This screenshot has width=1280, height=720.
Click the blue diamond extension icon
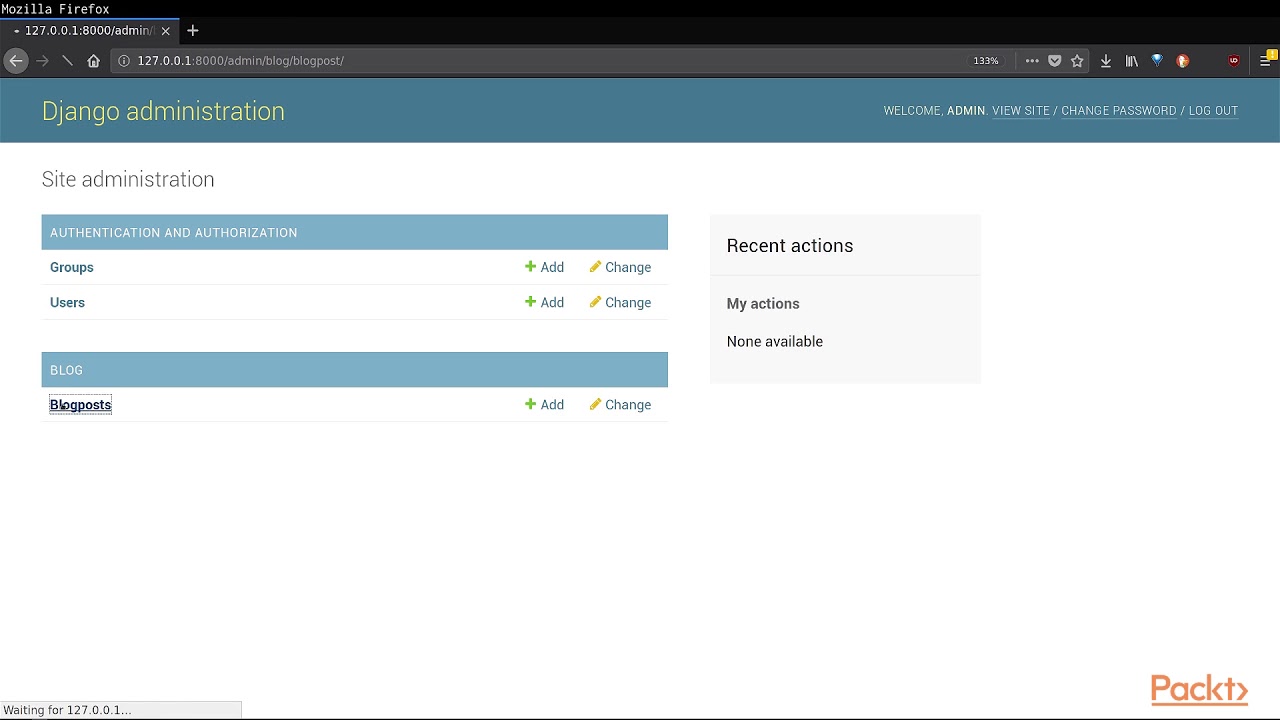(x=1157, y=61)
